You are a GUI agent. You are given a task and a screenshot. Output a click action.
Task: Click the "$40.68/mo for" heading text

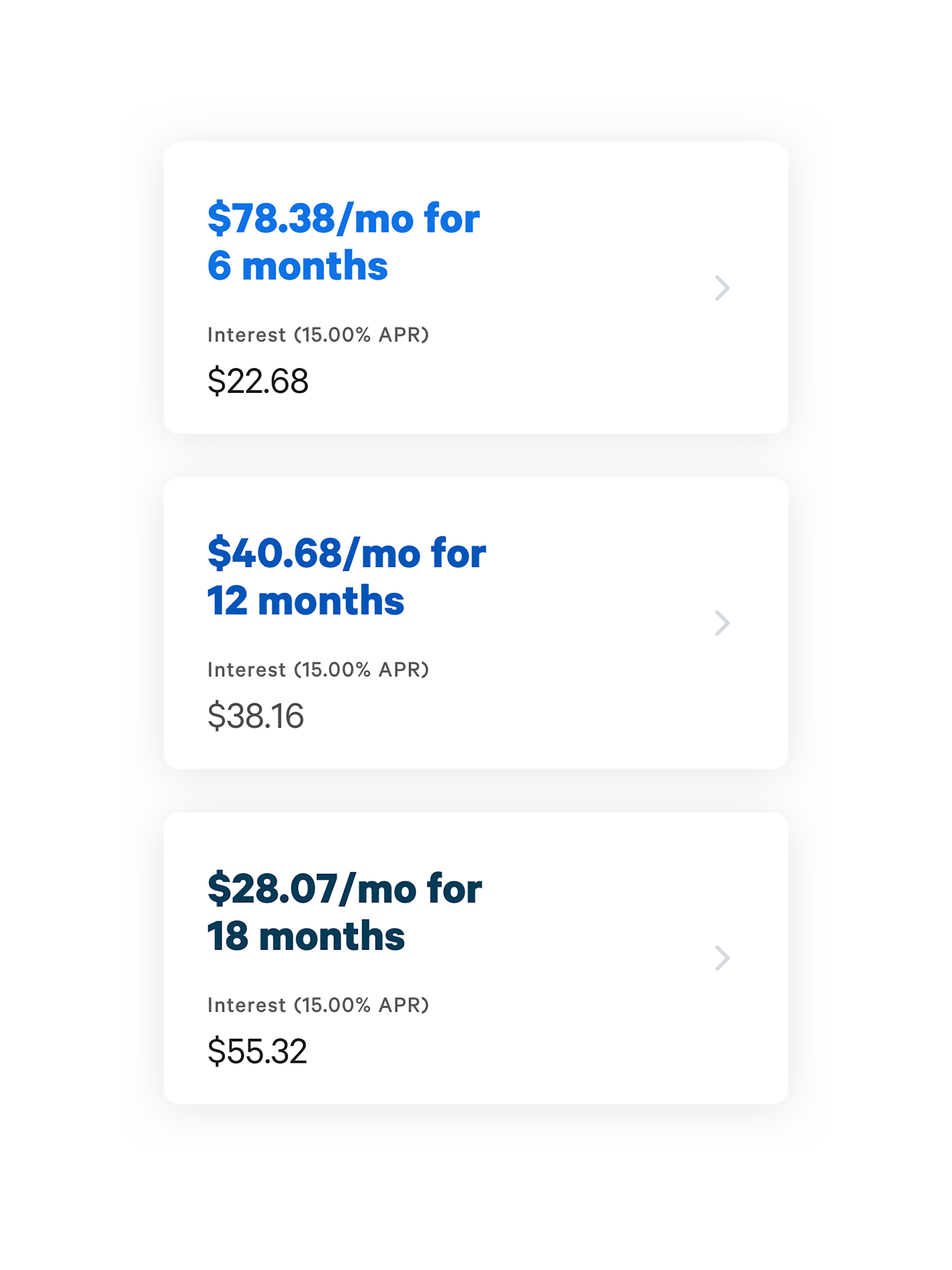coord(347,553)
